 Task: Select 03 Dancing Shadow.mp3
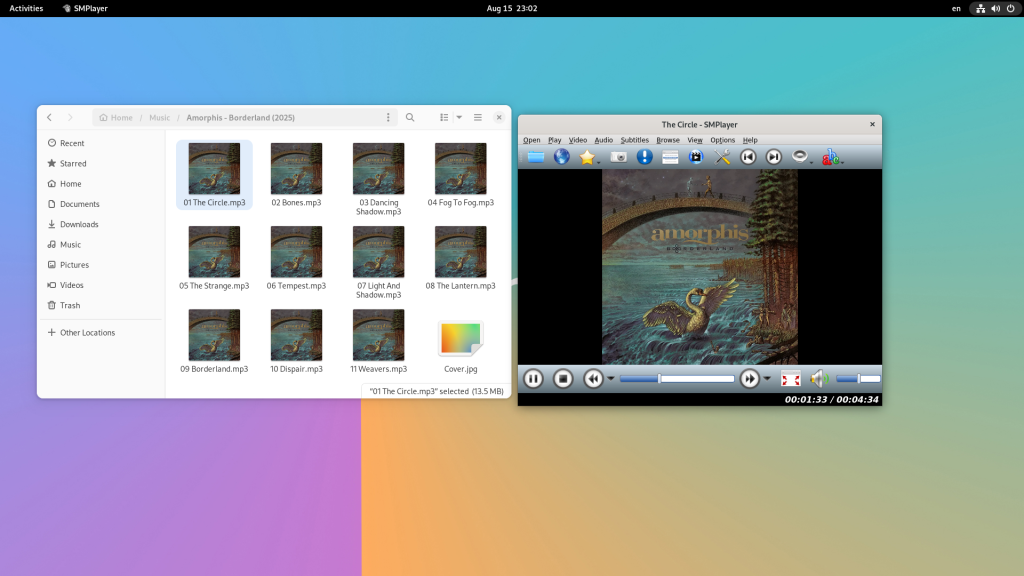coord(379,179)
